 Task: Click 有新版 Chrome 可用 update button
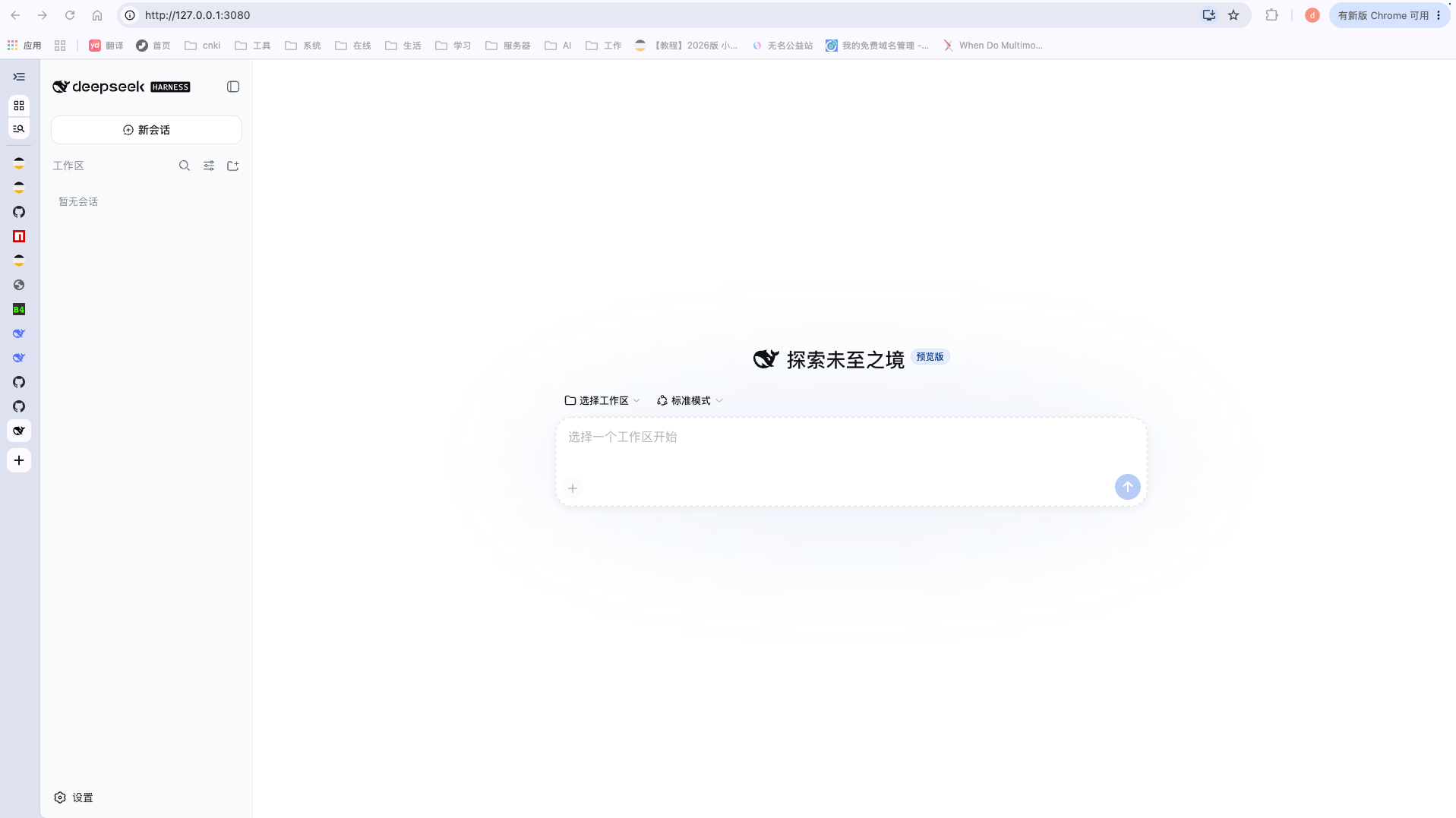coord(1383,15)
